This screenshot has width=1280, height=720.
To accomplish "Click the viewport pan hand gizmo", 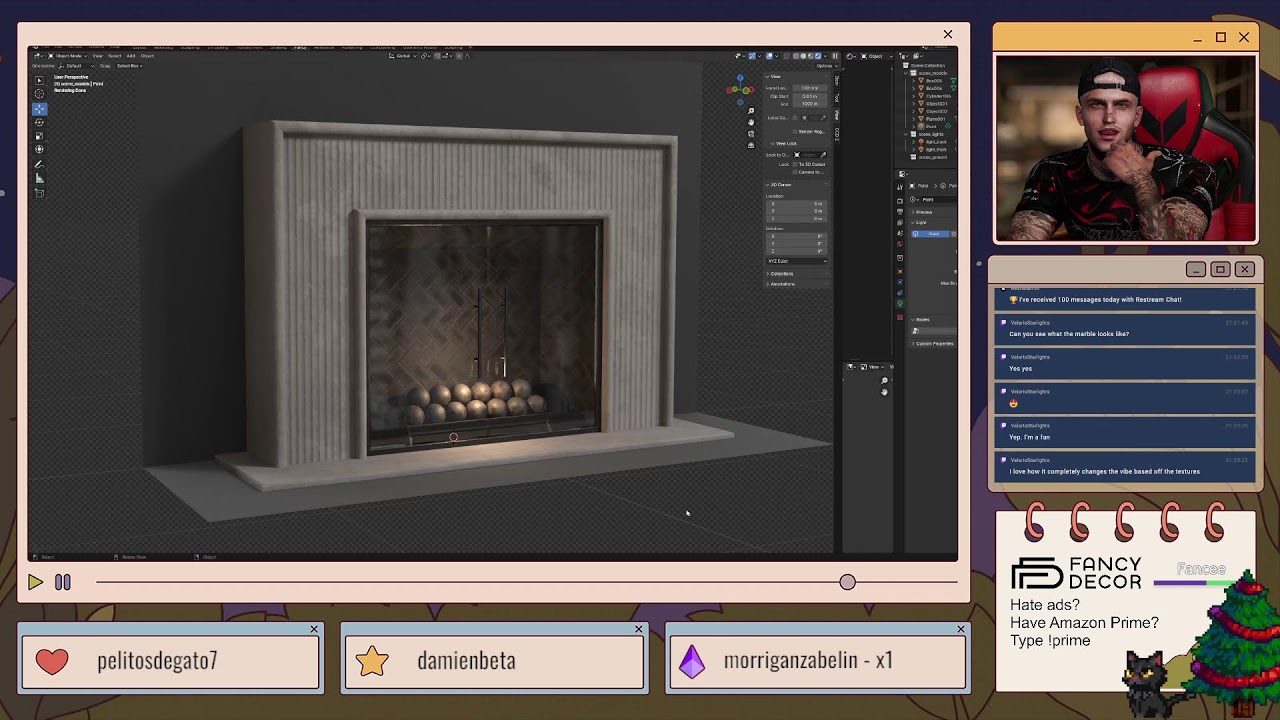I will tap(751, 122).
